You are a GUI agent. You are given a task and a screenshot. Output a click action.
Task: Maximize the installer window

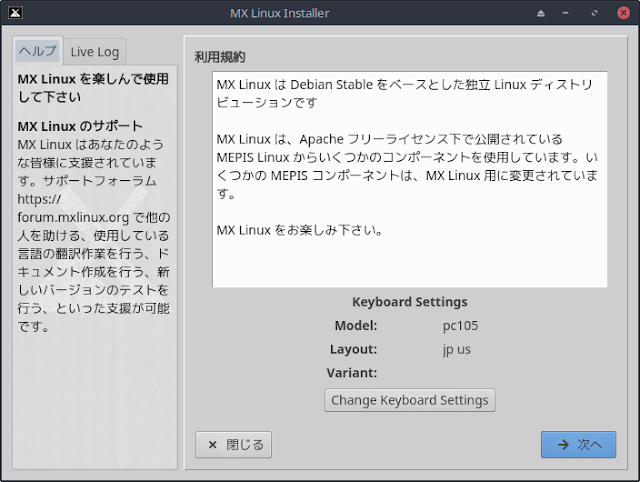tap(594, 13)
